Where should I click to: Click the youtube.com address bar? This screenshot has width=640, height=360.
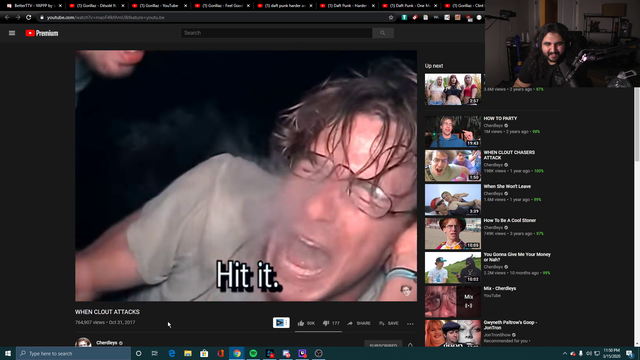(x=212, y=18)
